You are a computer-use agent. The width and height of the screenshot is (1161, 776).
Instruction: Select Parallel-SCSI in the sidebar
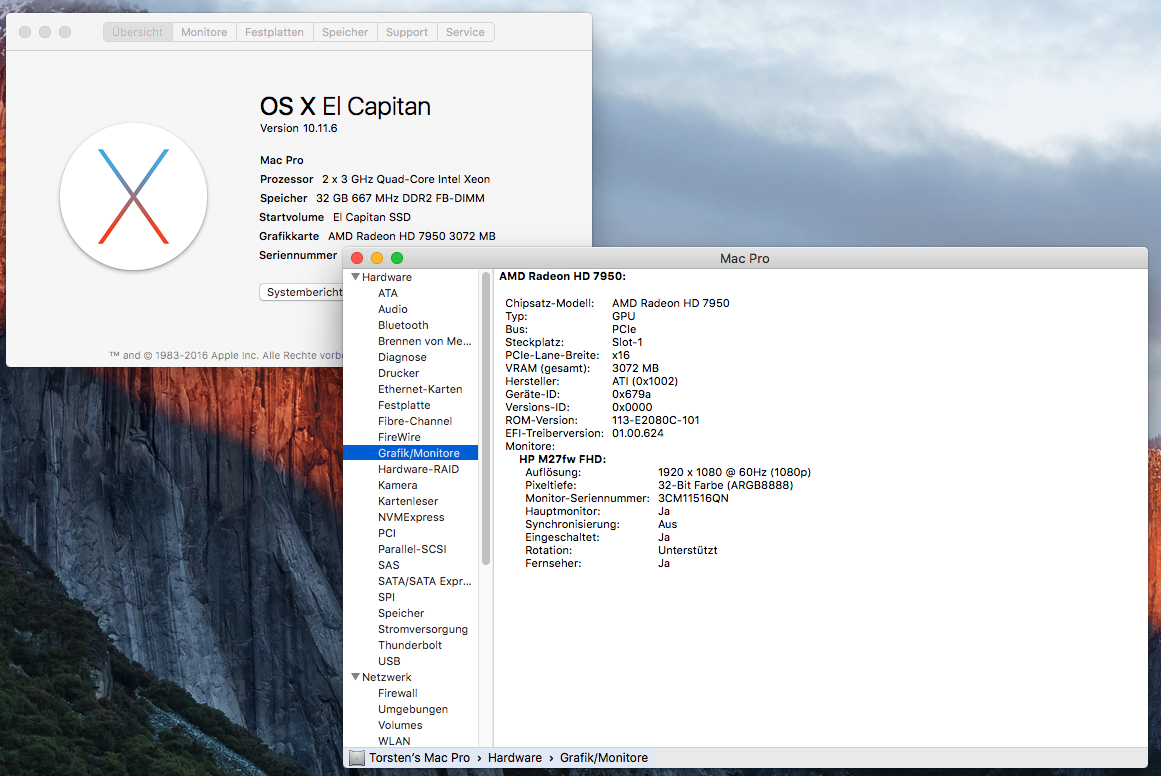[x=412, y=549]
